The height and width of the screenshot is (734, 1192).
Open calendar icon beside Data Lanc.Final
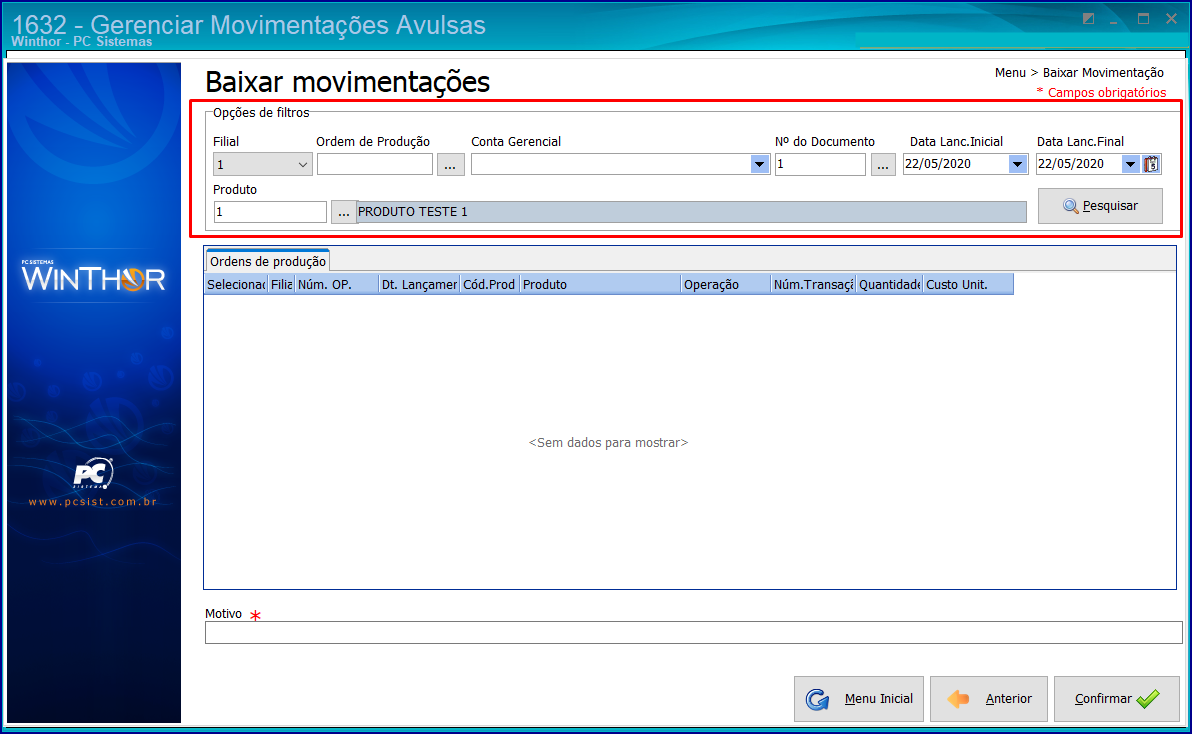[1151, 164]
